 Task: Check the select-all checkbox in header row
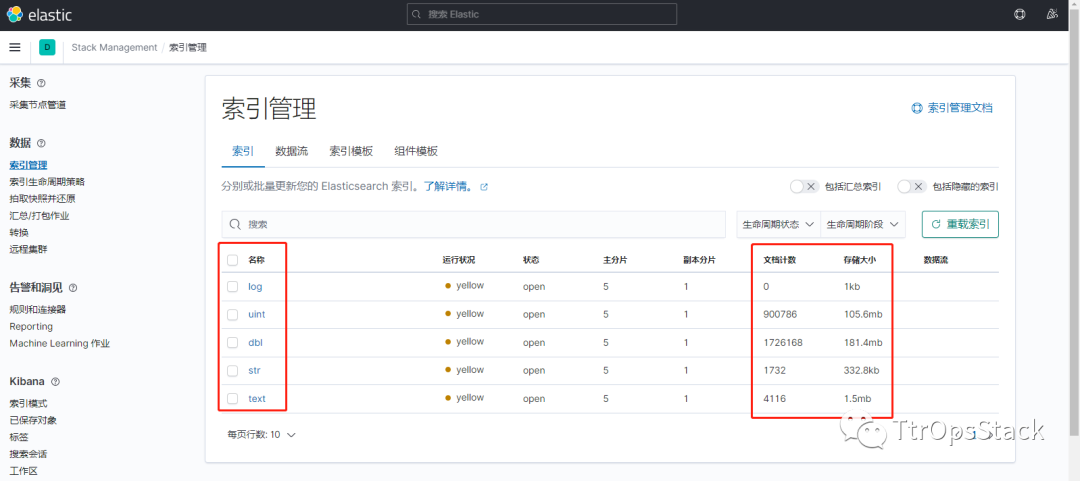233,260
